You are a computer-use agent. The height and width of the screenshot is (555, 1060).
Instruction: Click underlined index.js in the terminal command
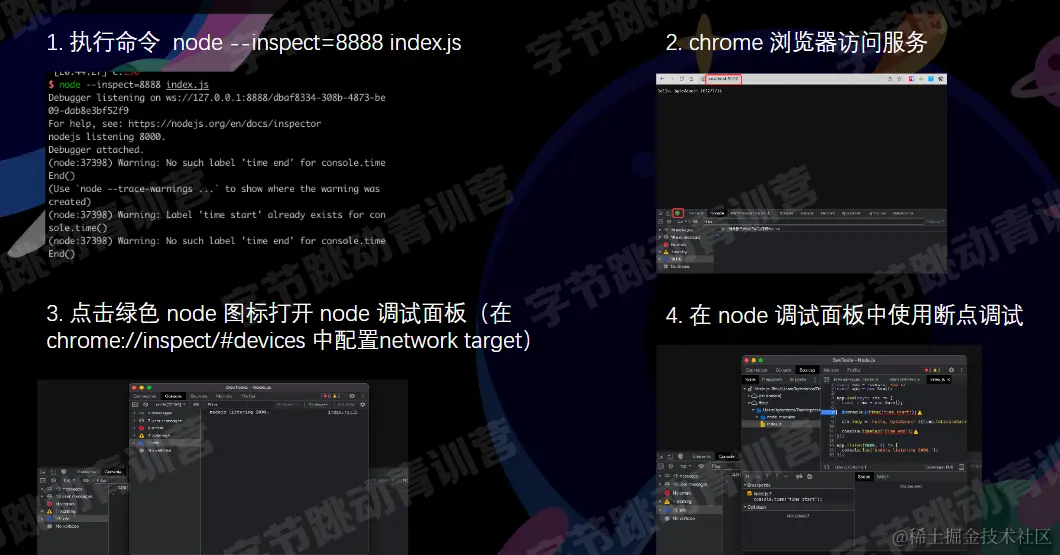pos(187,85)
